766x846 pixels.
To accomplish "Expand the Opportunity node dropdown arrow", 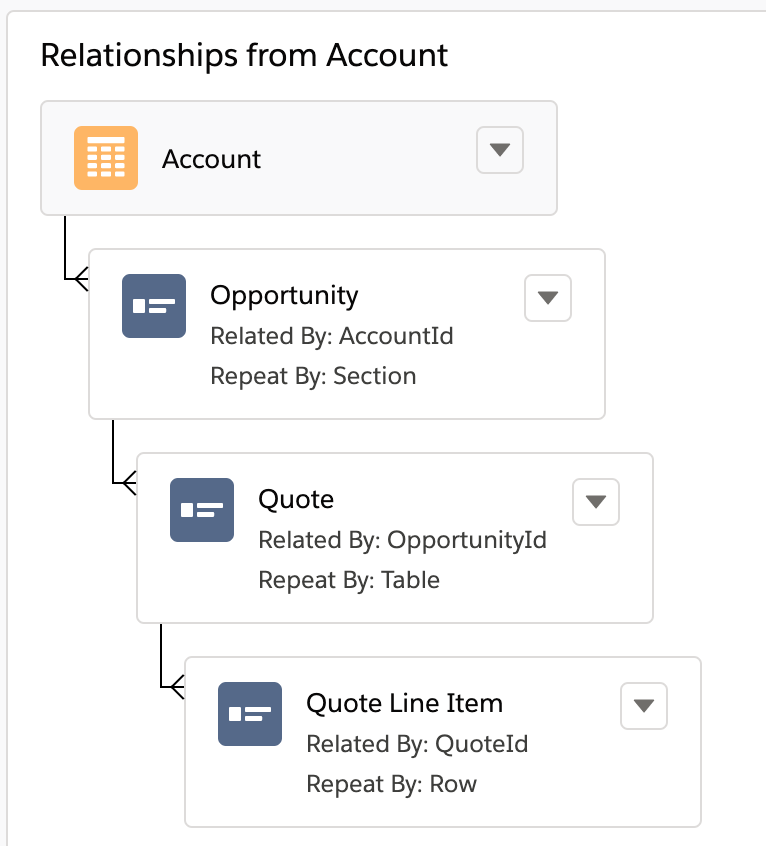I will coord(548,298).
